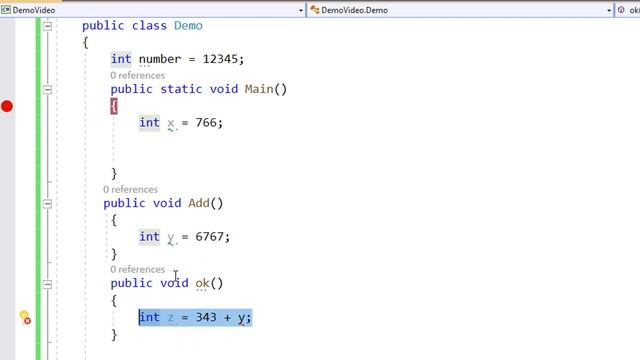Click the ok member icon in navigation bar

point(621,10)
